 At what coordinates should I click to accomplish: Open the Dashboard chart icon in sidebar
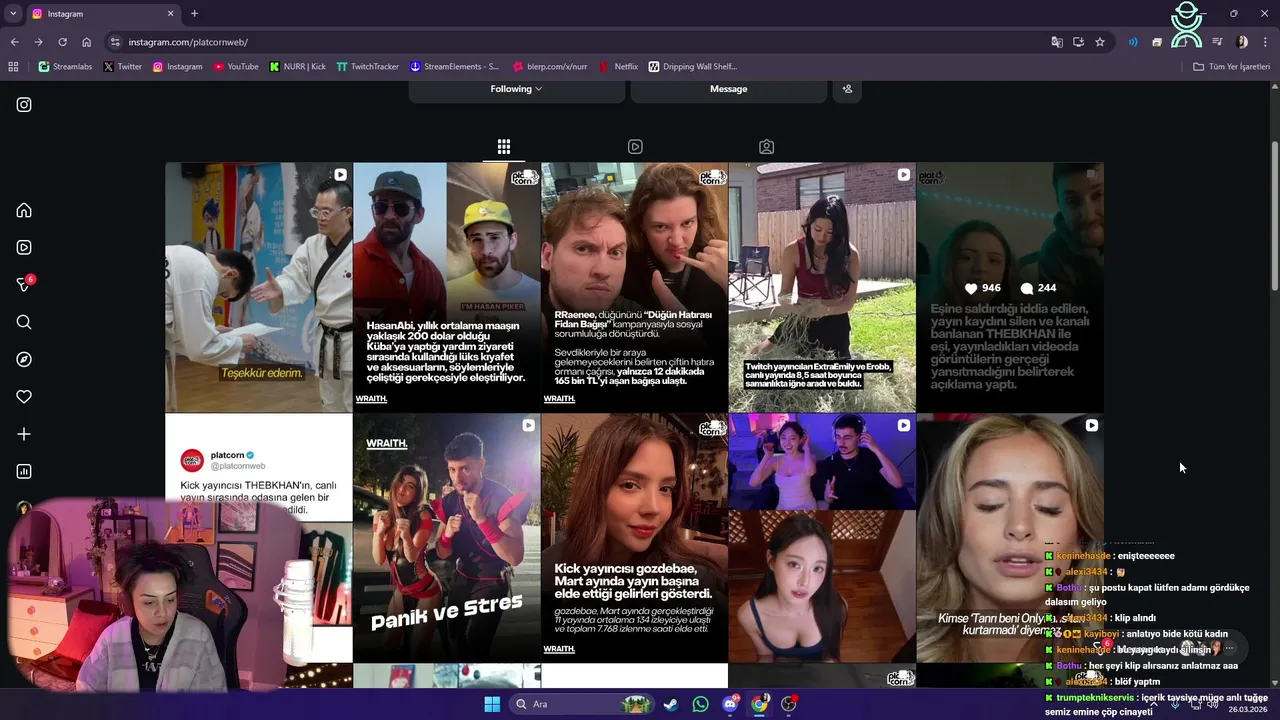(x=24, y=471)
